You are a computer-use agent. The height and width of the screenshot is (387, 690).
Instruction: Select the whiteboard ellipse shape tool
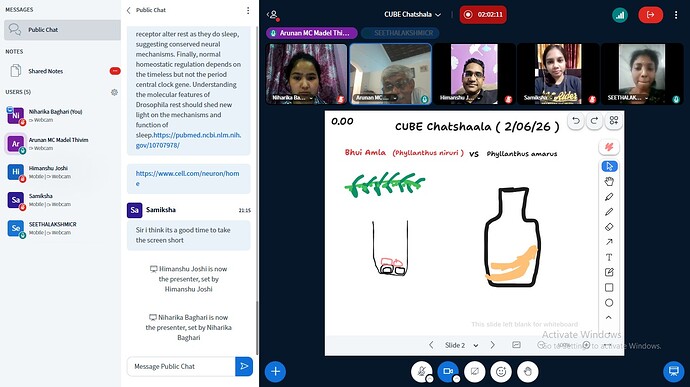609,303
